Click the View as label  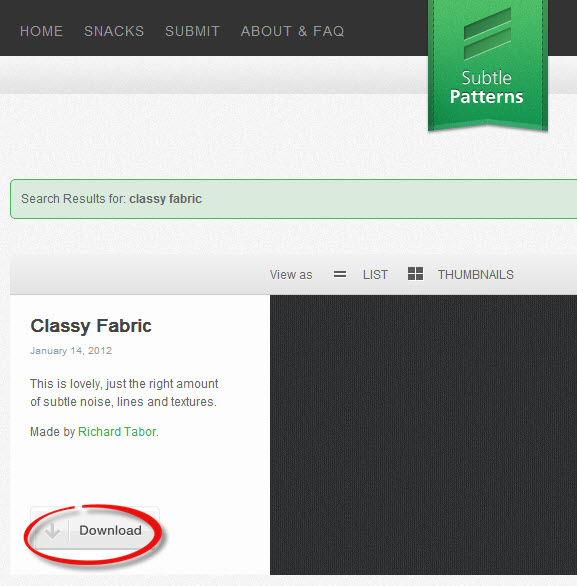tap(291, 275)
